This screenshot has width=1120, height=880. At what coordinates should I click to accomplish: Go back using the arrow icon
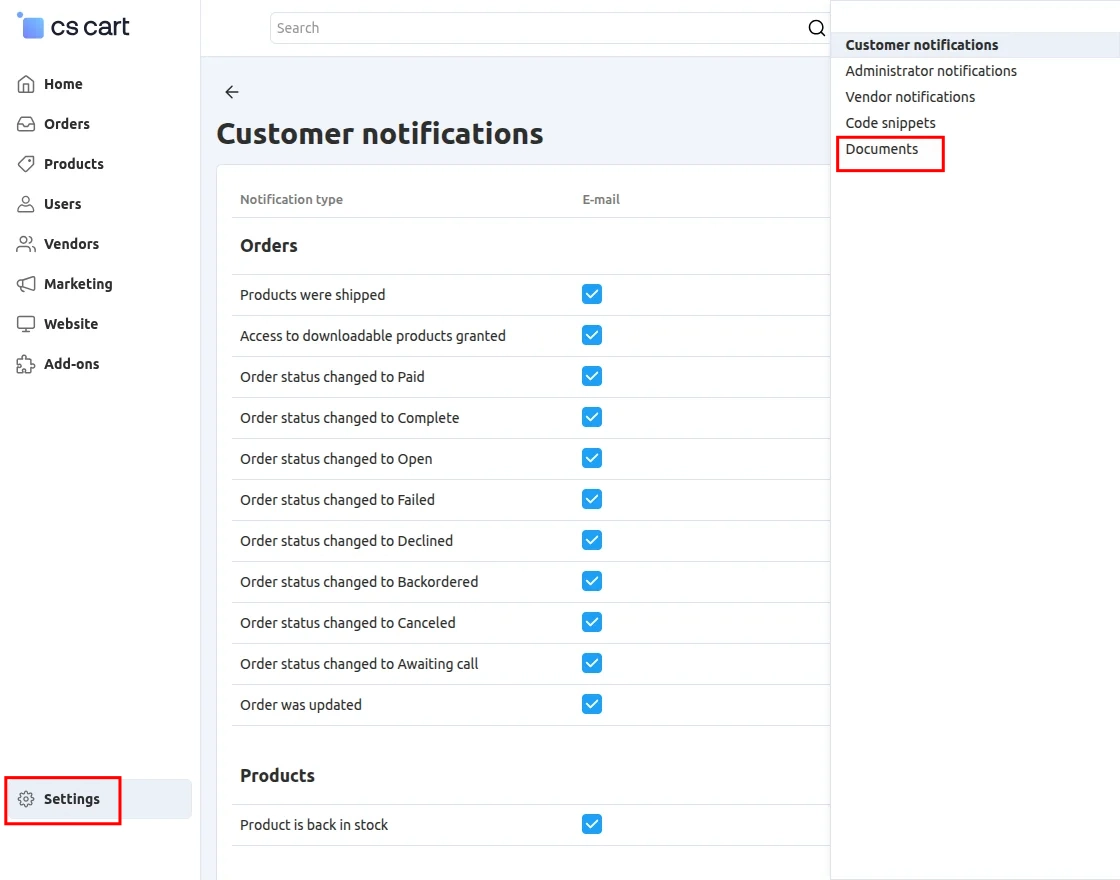click(231, 92)
